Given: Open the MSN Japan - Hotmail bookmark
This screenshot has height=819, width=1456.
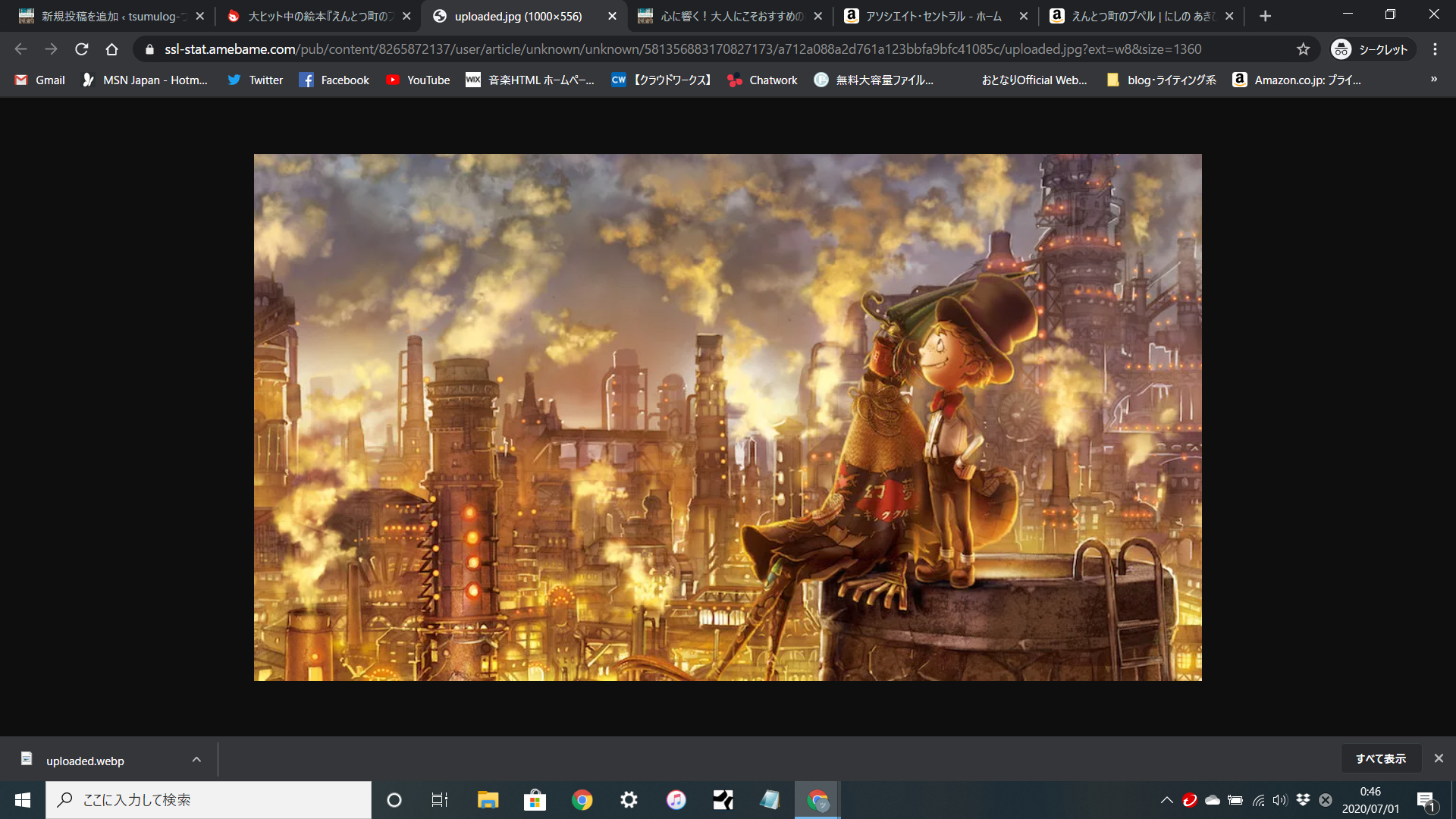Looking at the screenshot, I should pyautogui.click(x=145, y=80).
